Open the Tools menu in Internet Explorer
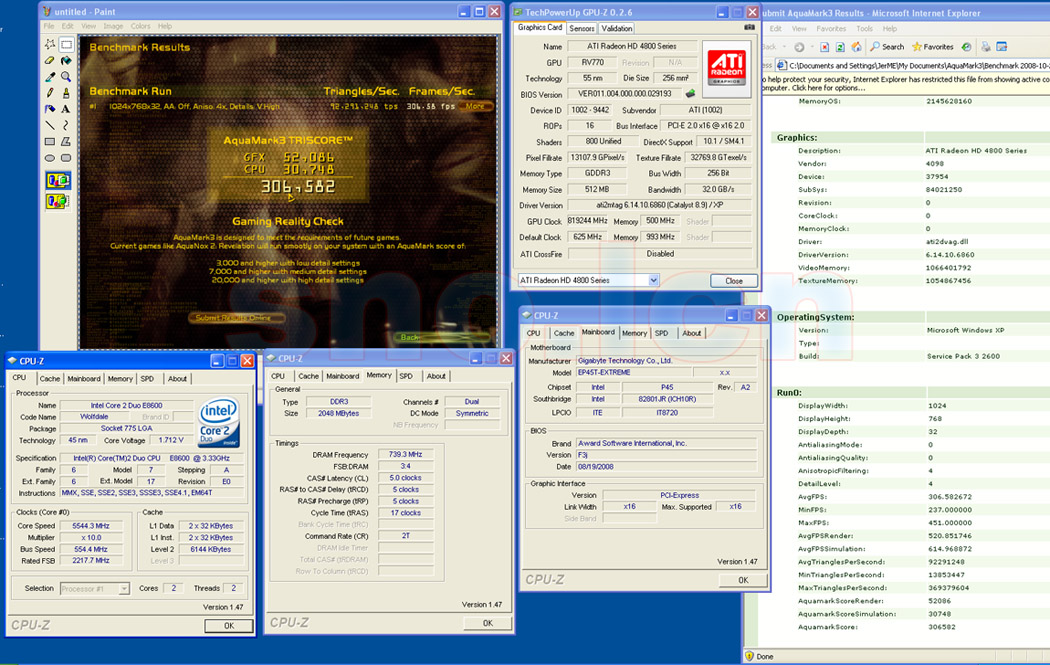 click(x=865, y=29)
